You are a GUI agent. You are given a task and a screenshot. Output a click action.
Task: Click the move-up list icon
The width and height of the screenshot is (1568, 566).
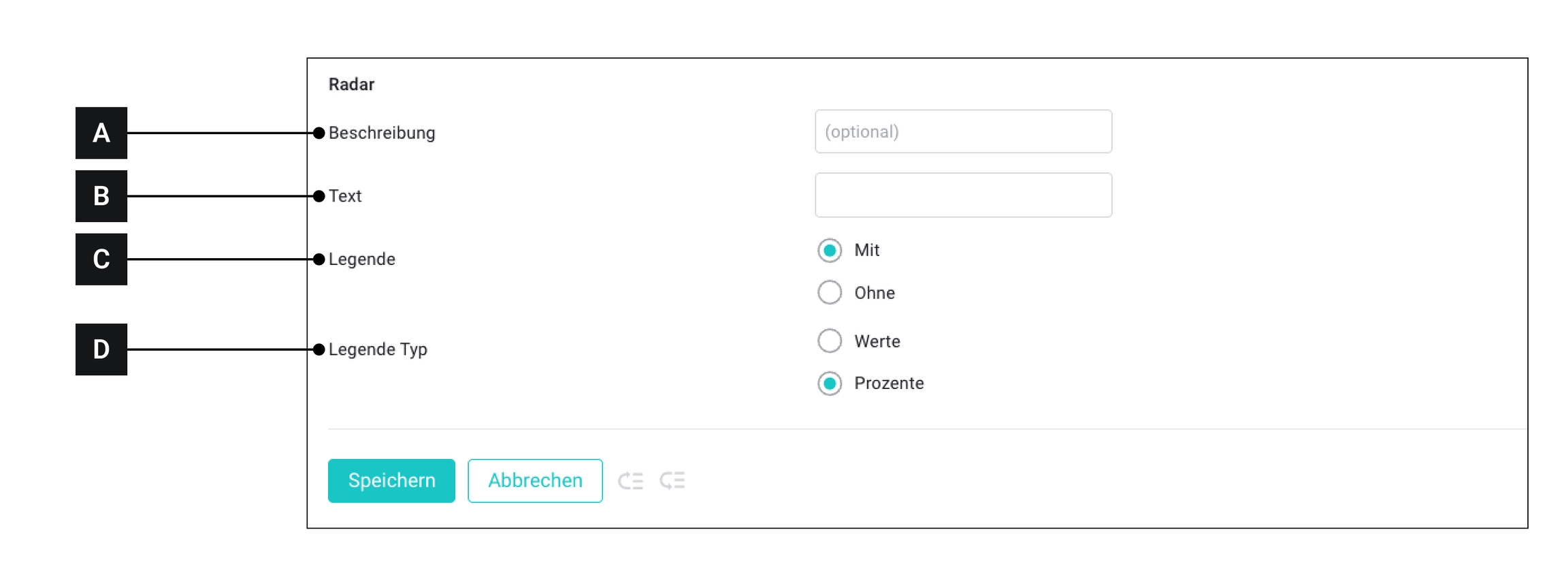630,481
